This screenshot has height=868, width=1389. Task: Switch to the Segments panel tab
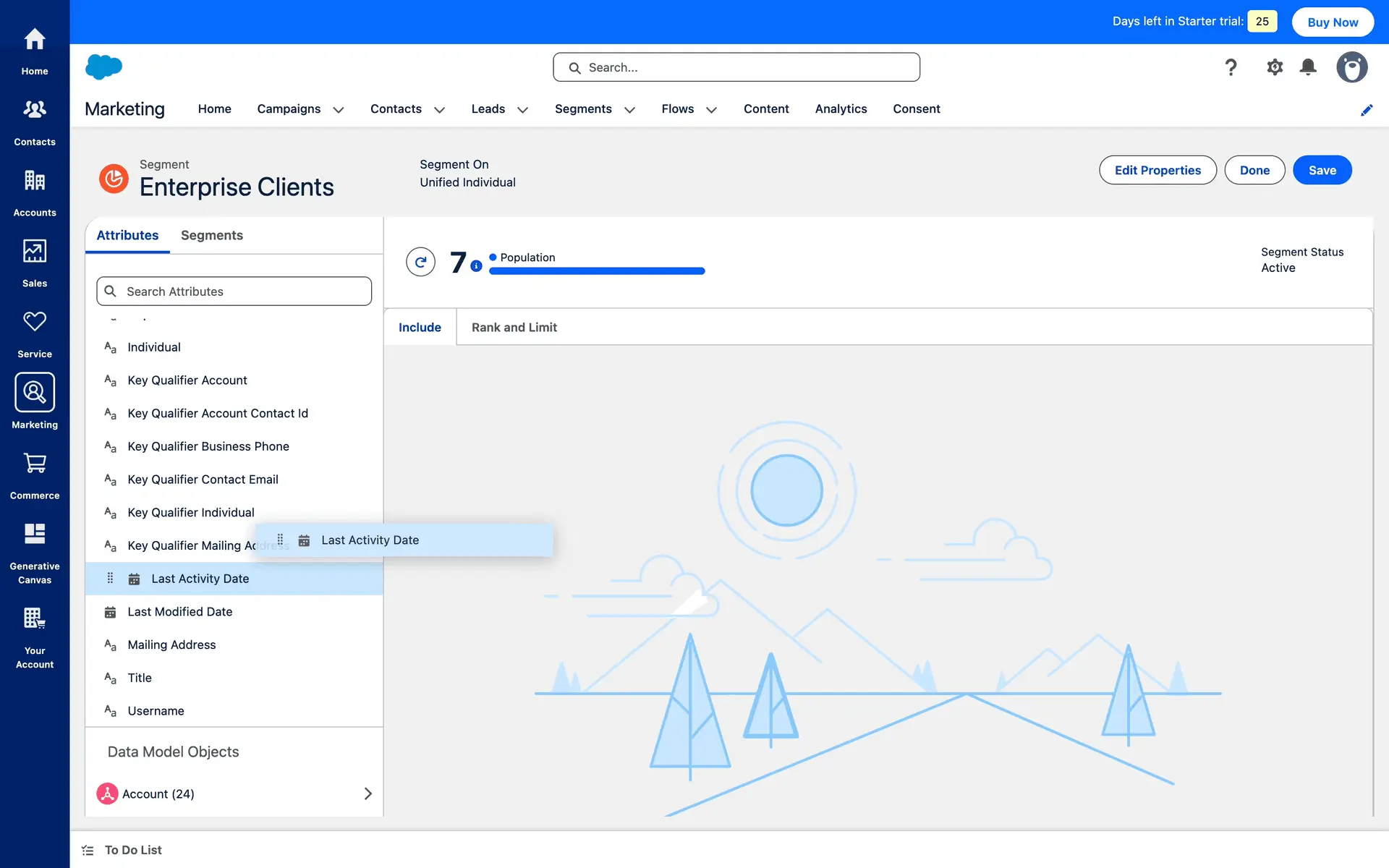pyautogui.click(x=211, y=235)
